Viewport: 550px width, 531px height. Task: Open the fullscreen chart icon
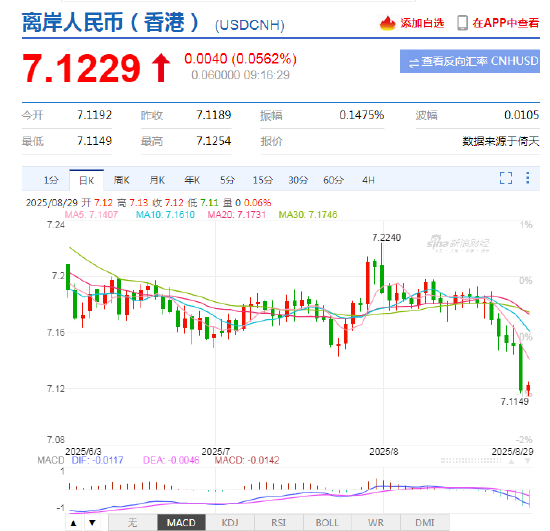(506, 178)
